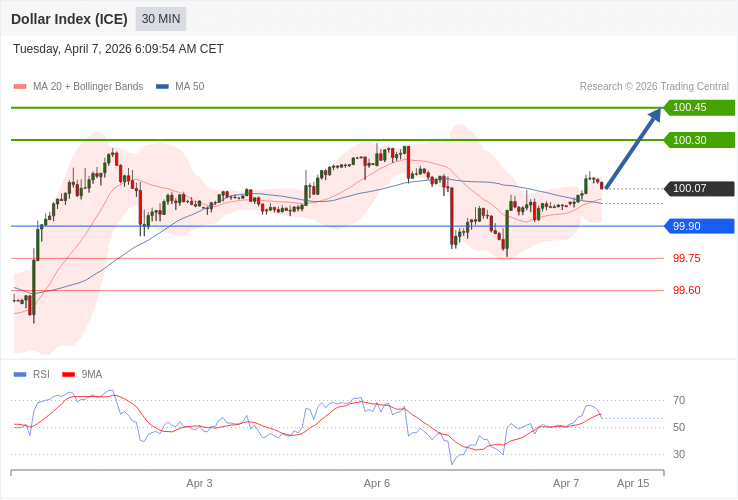Click the RSI 70 overbought level label
Image resolution: width=738 pixels, height=500 pixels.
679,400
